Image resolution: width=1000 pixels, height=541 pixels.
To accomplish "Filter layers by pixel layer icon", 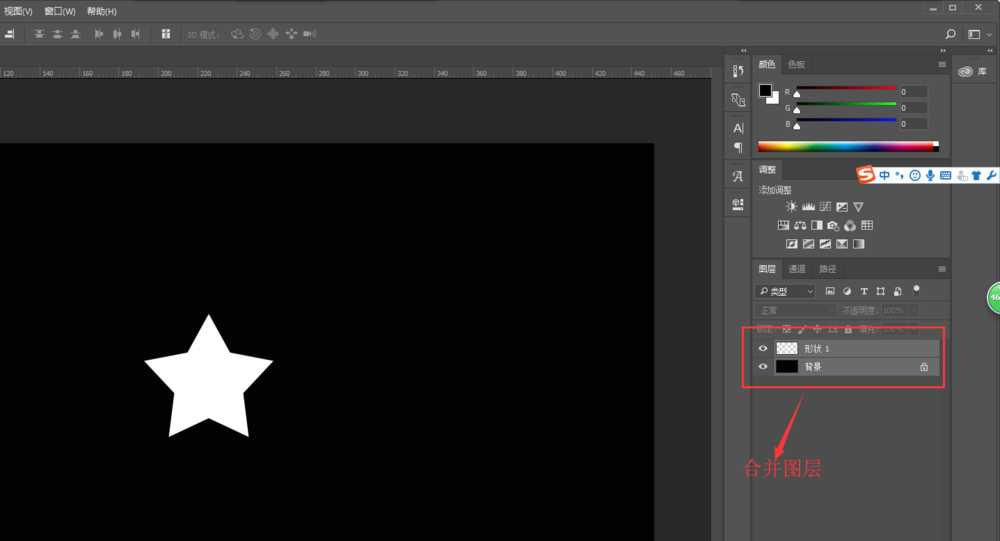I will [830, 291].
